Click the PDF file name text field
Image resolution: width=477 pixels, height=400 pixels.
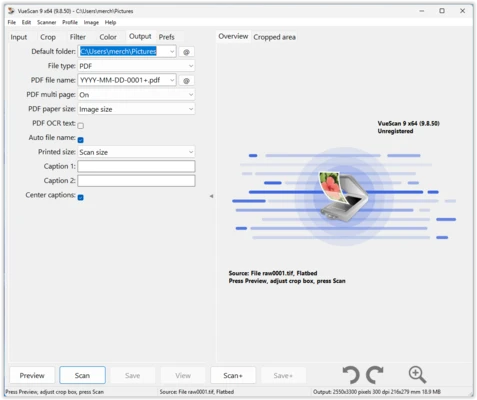123,80
